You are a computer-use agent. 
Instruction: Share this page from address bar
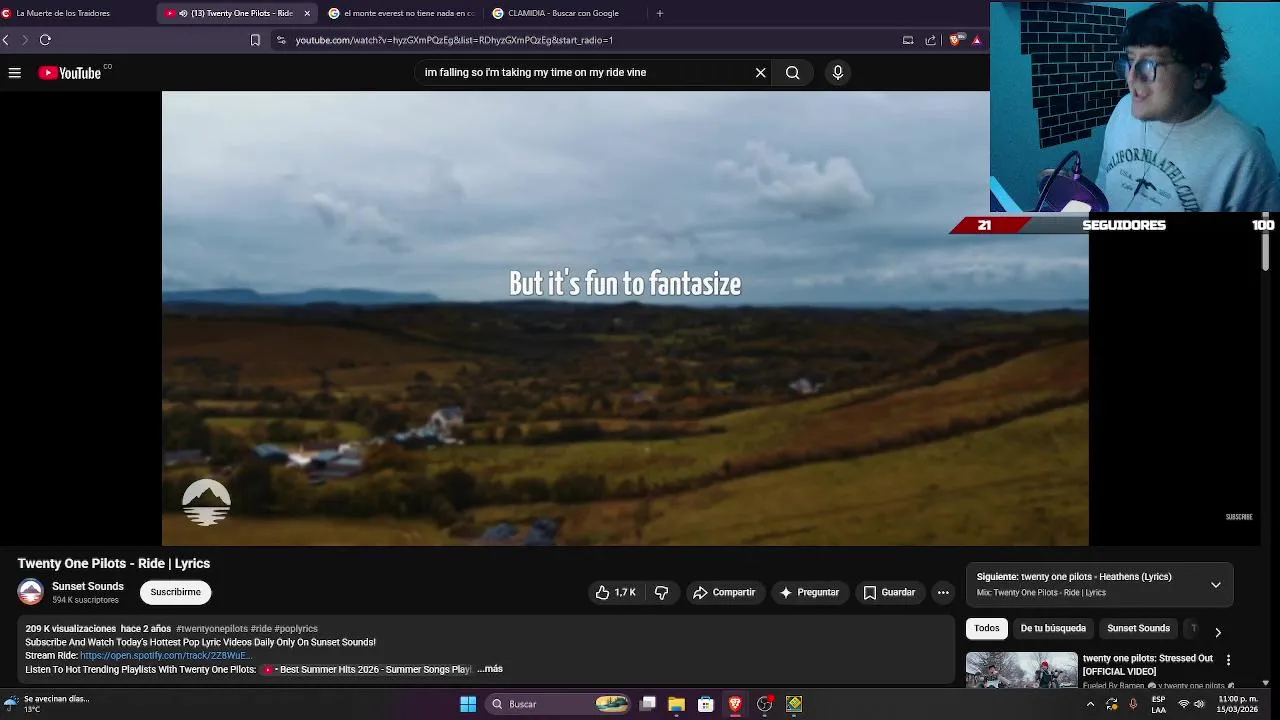[931, 40]
